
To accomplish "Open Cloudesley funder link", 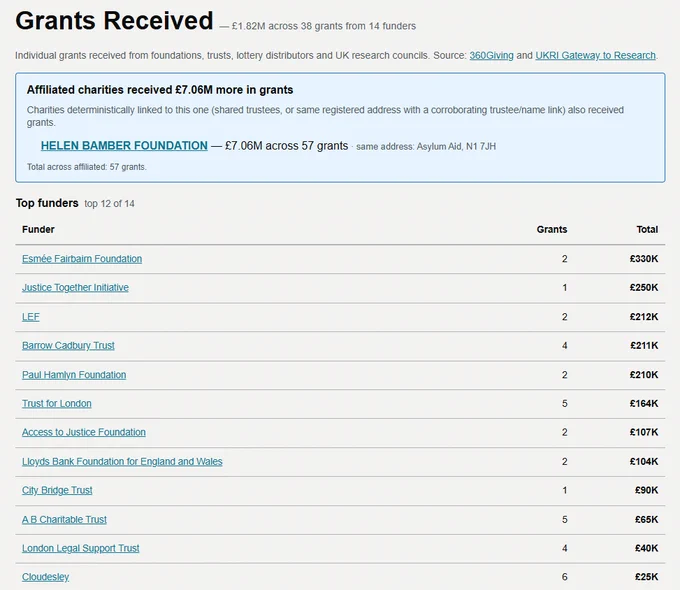I will tap(46, 577).
